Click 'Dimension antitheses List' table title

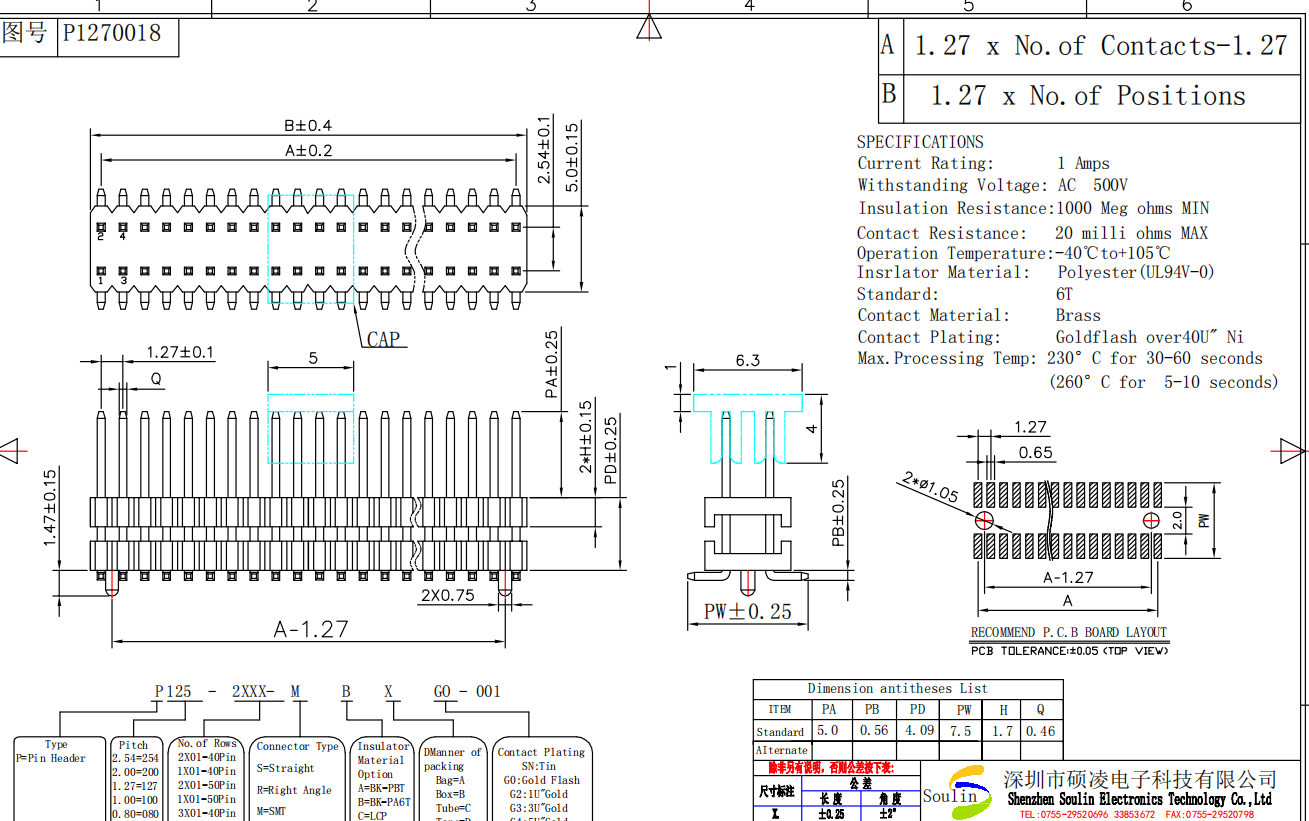898,689
